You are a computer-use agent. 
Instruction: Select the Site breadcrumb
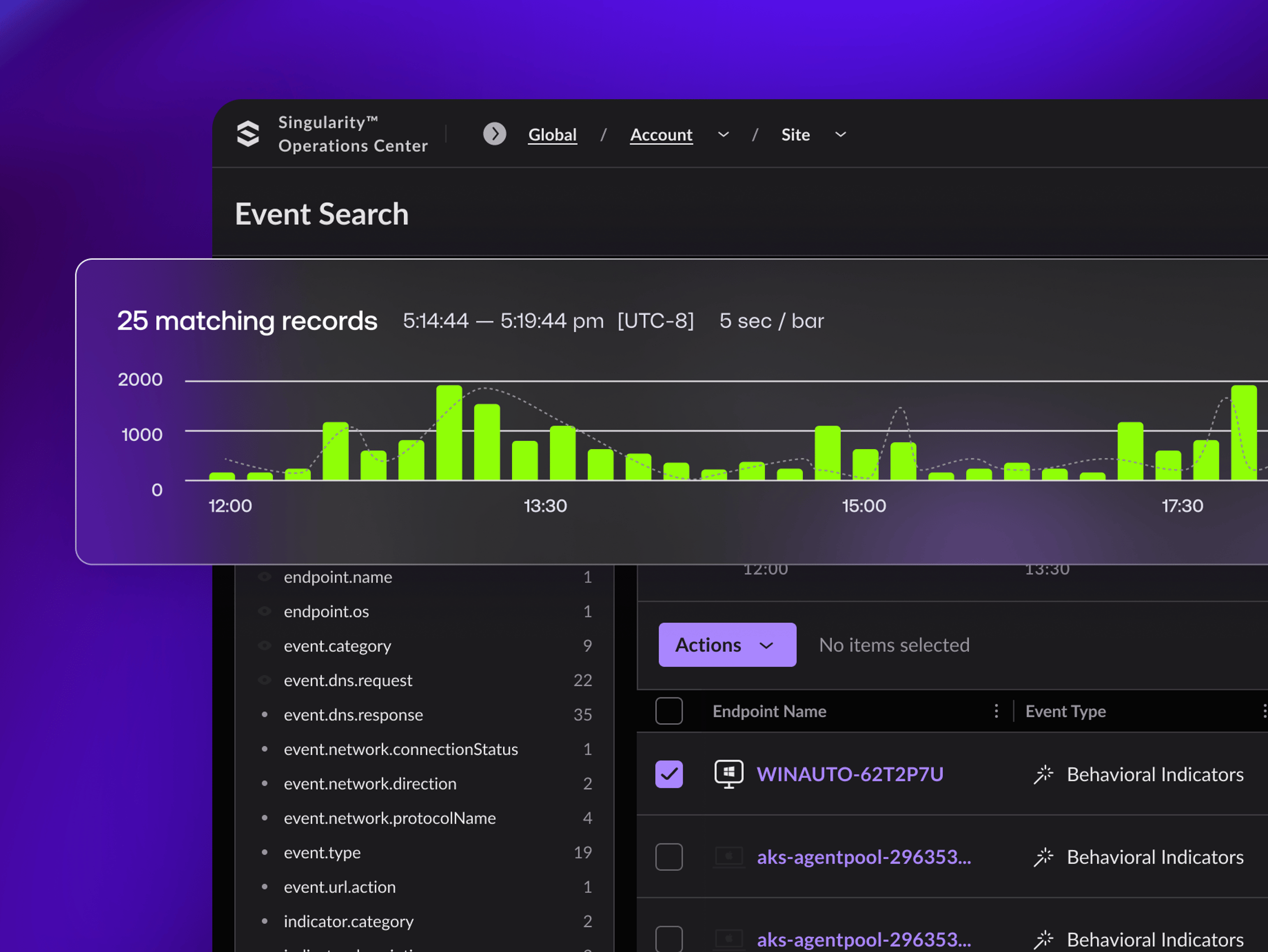tap(795, 135)
